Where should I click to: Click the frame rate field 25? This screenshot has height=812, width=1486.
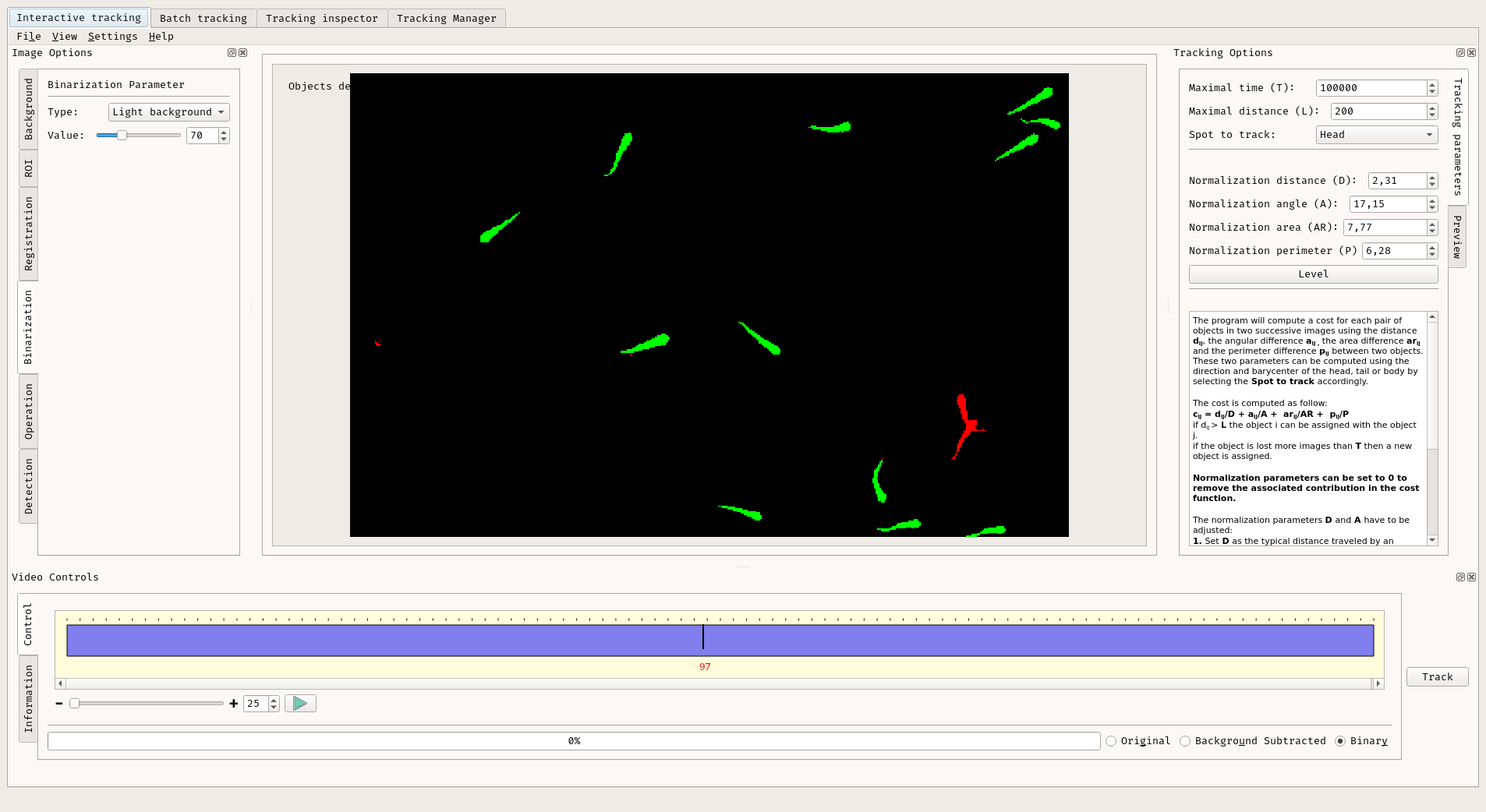256,704
